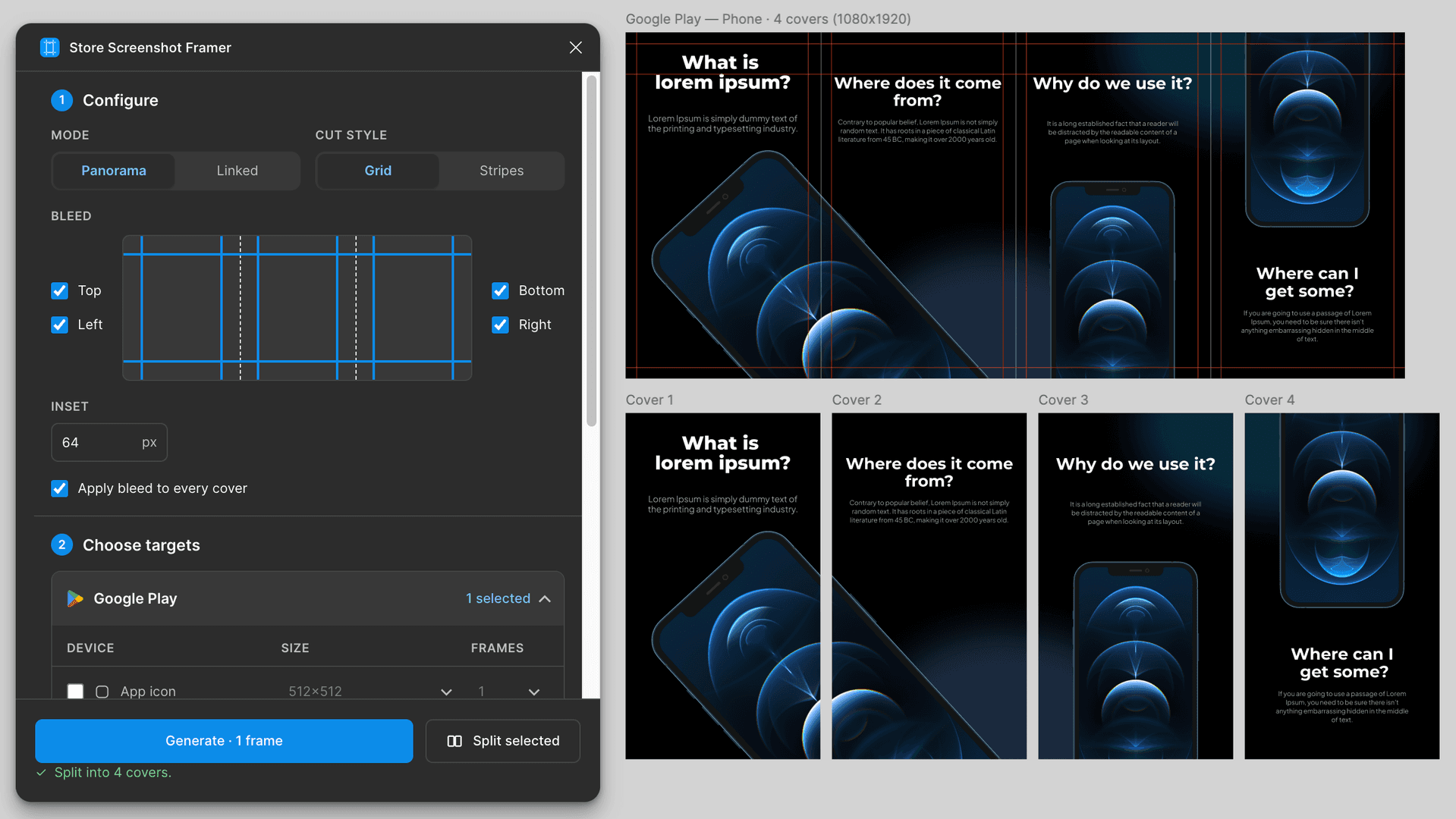Check the App icon row checkbox

click(x=75, y=692)
